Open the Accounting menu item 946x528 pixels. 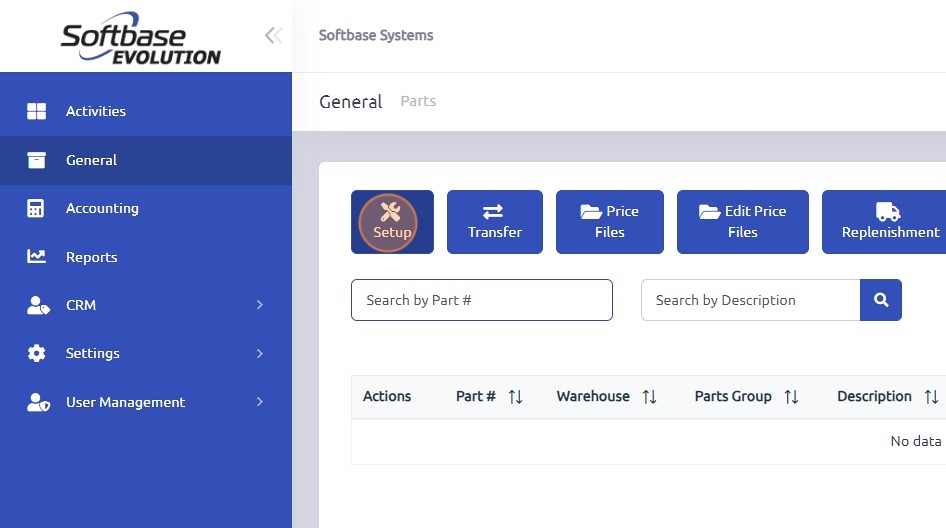pos(146,208)
